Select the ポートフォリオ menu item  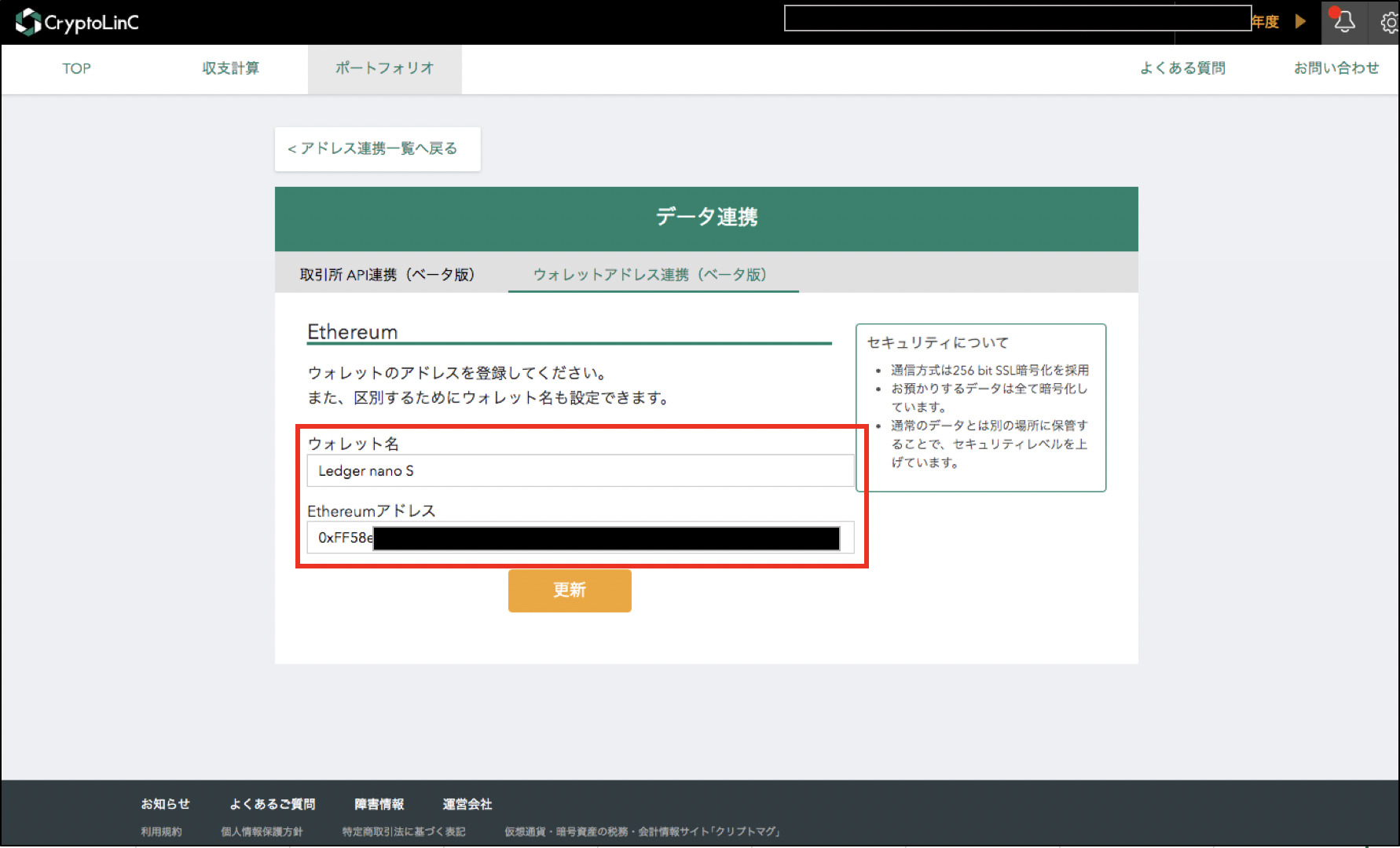[384, 68]
